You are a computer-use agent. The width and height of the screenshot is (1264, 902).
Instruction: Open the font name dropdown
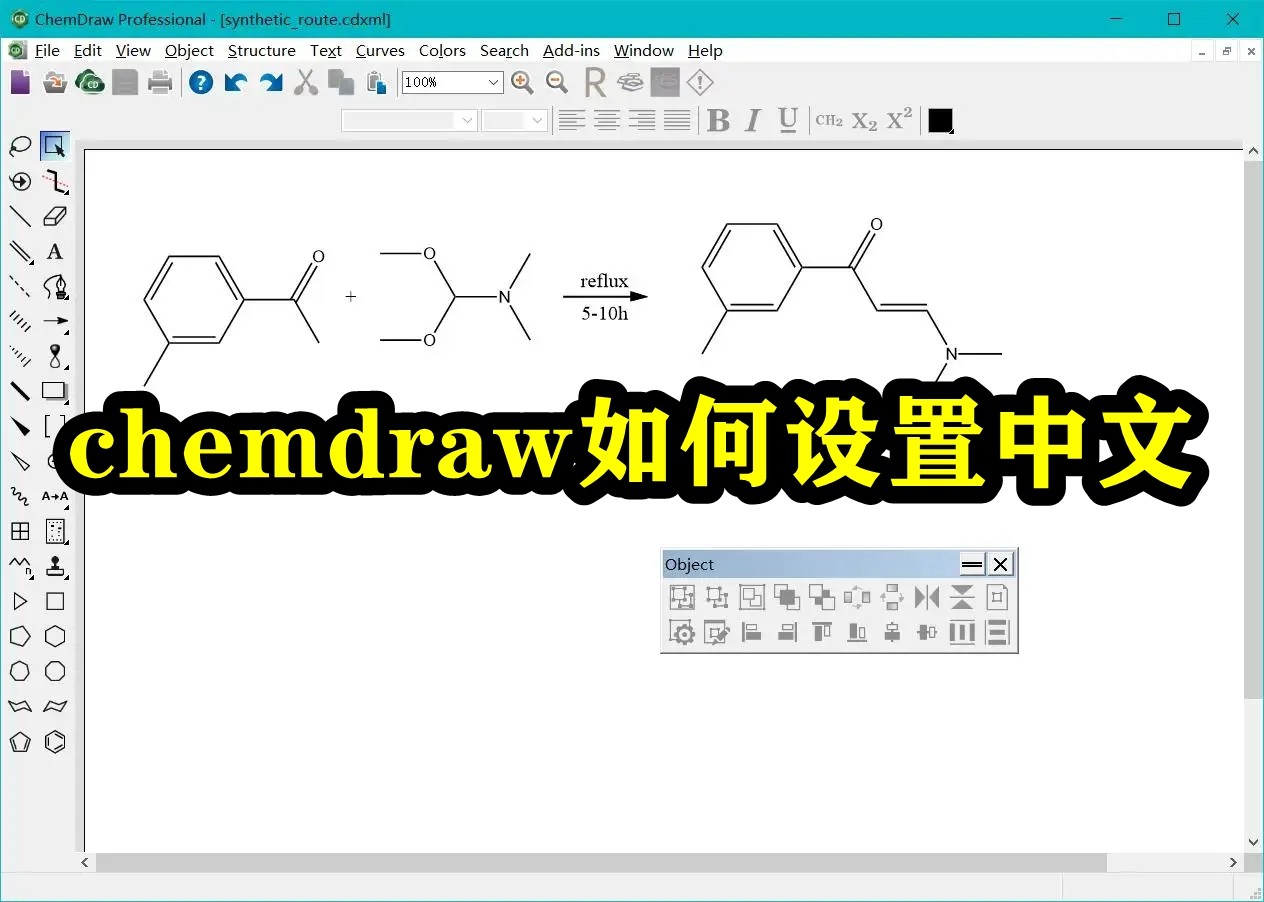pyautogui.click(x=467, y=121)
